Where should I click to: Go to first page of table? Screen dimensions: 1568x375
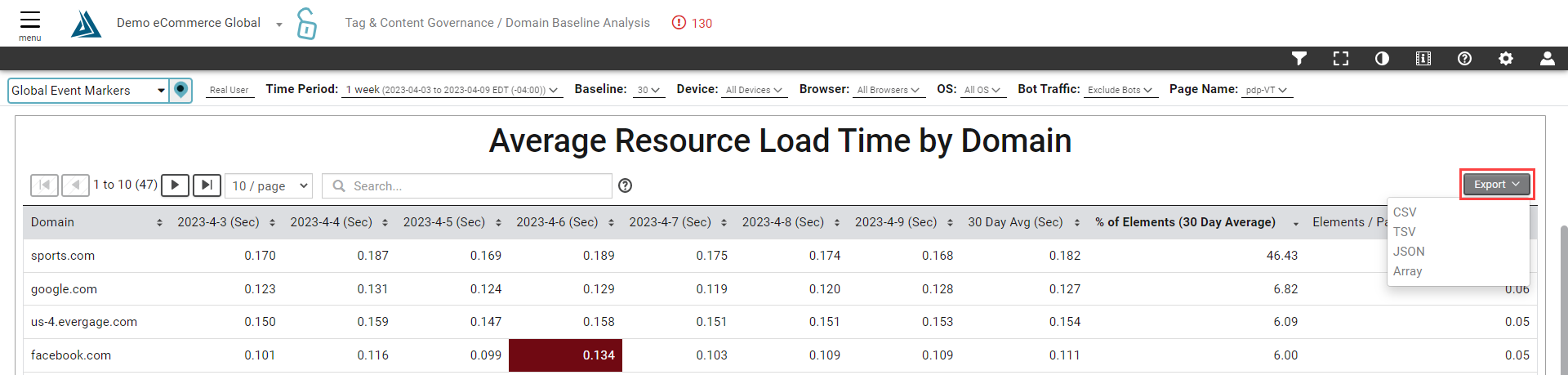(44, 185)
